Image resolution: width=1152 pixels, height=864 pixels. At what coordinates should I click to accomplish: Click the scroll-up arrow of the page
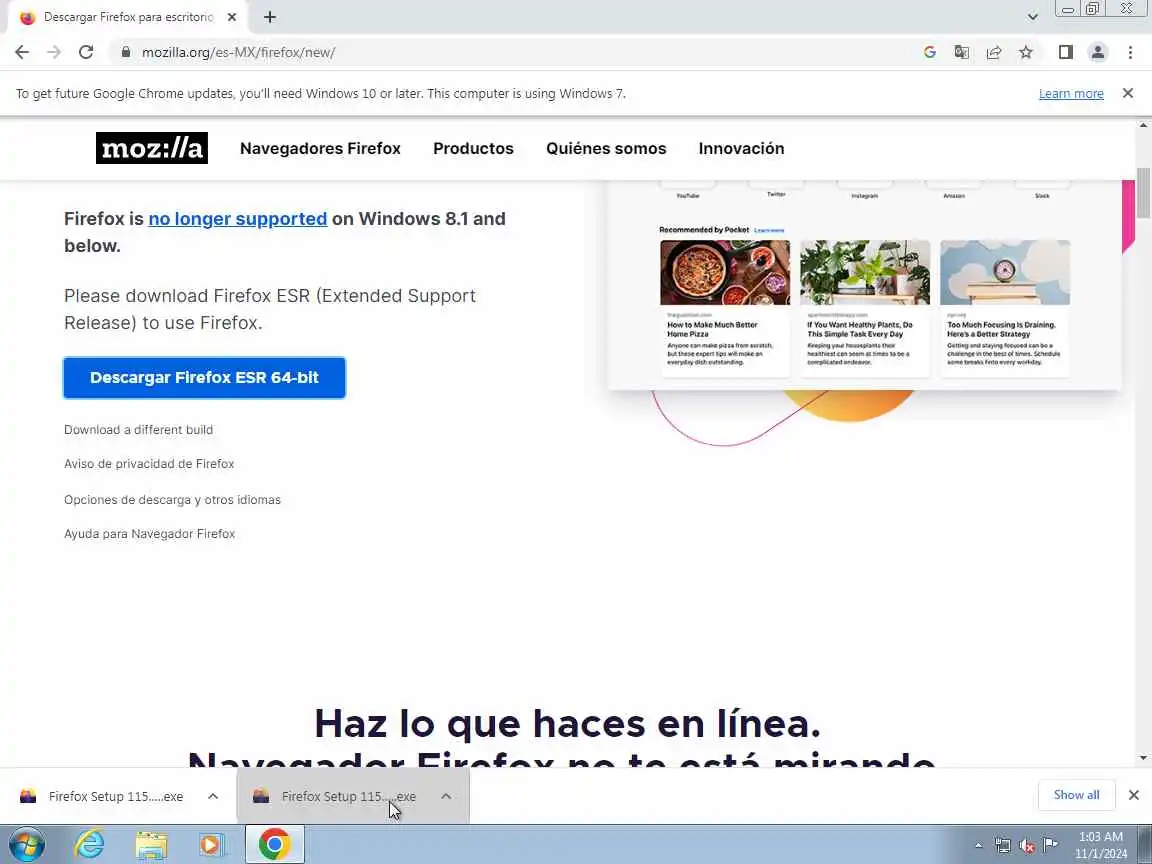tap(1143, 125)
